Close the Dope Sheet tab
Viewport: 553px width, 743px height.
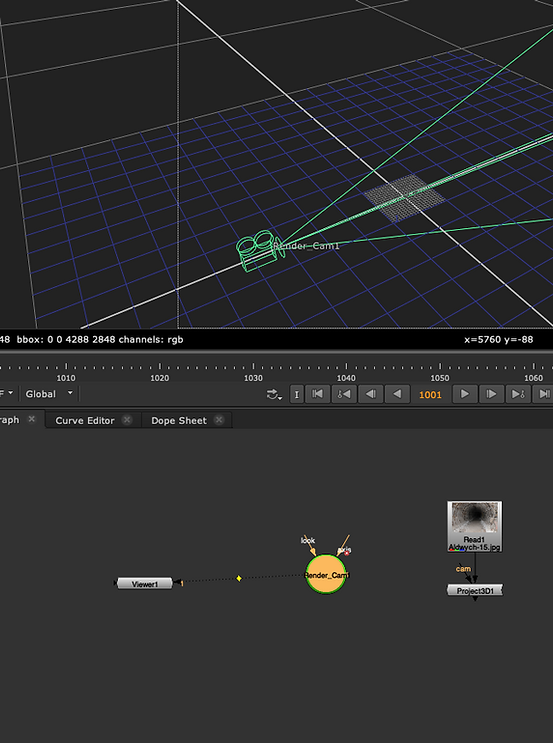(x=219, y=420)
